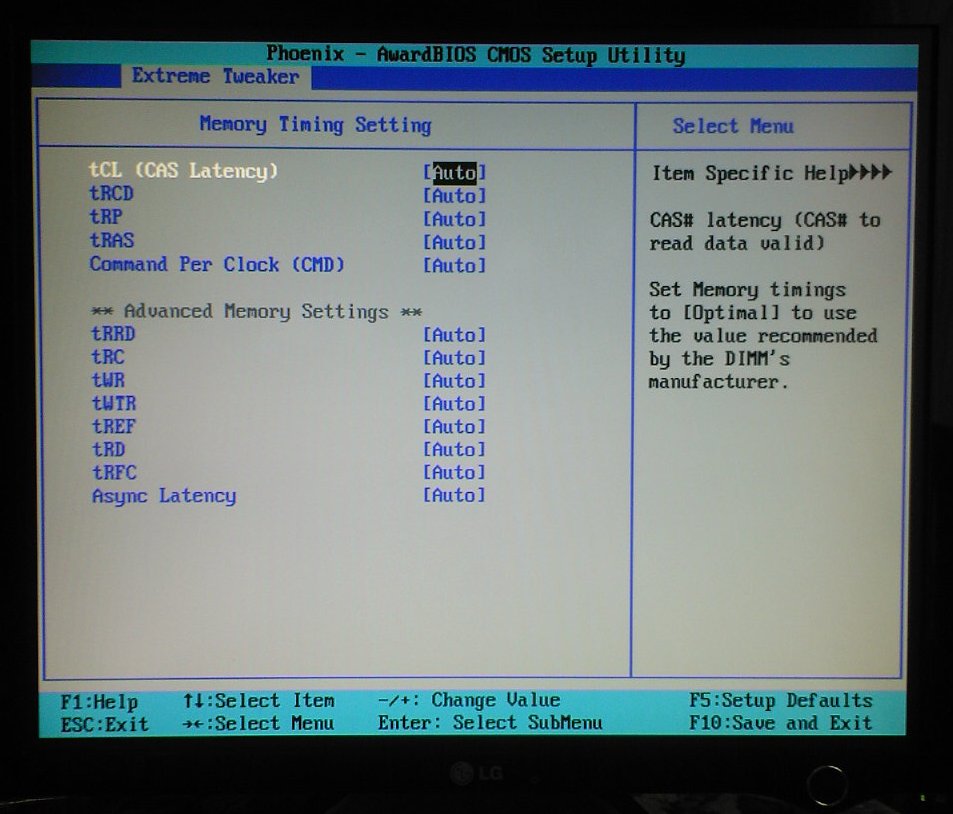Click the tWTR setting label
Viewport: 953px width, 814px height.
114,403
